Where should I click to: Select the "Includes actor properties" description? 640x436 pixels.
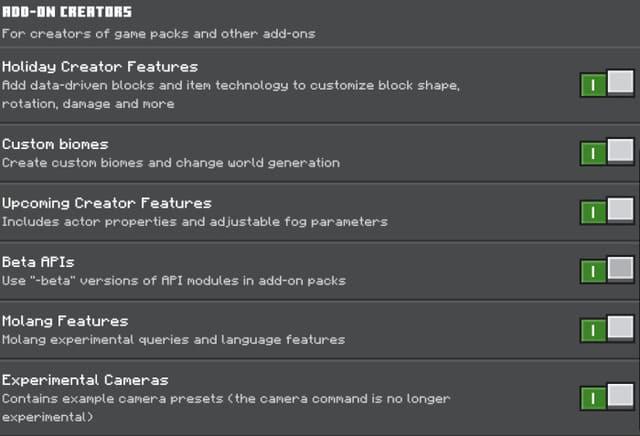tap(194, 221)
